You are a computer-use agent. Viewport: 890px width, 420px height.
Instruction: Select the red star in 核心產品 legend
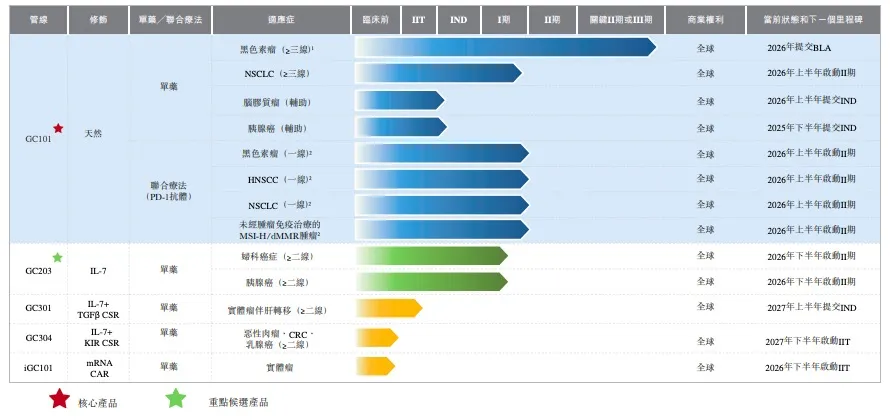[59, 399]
